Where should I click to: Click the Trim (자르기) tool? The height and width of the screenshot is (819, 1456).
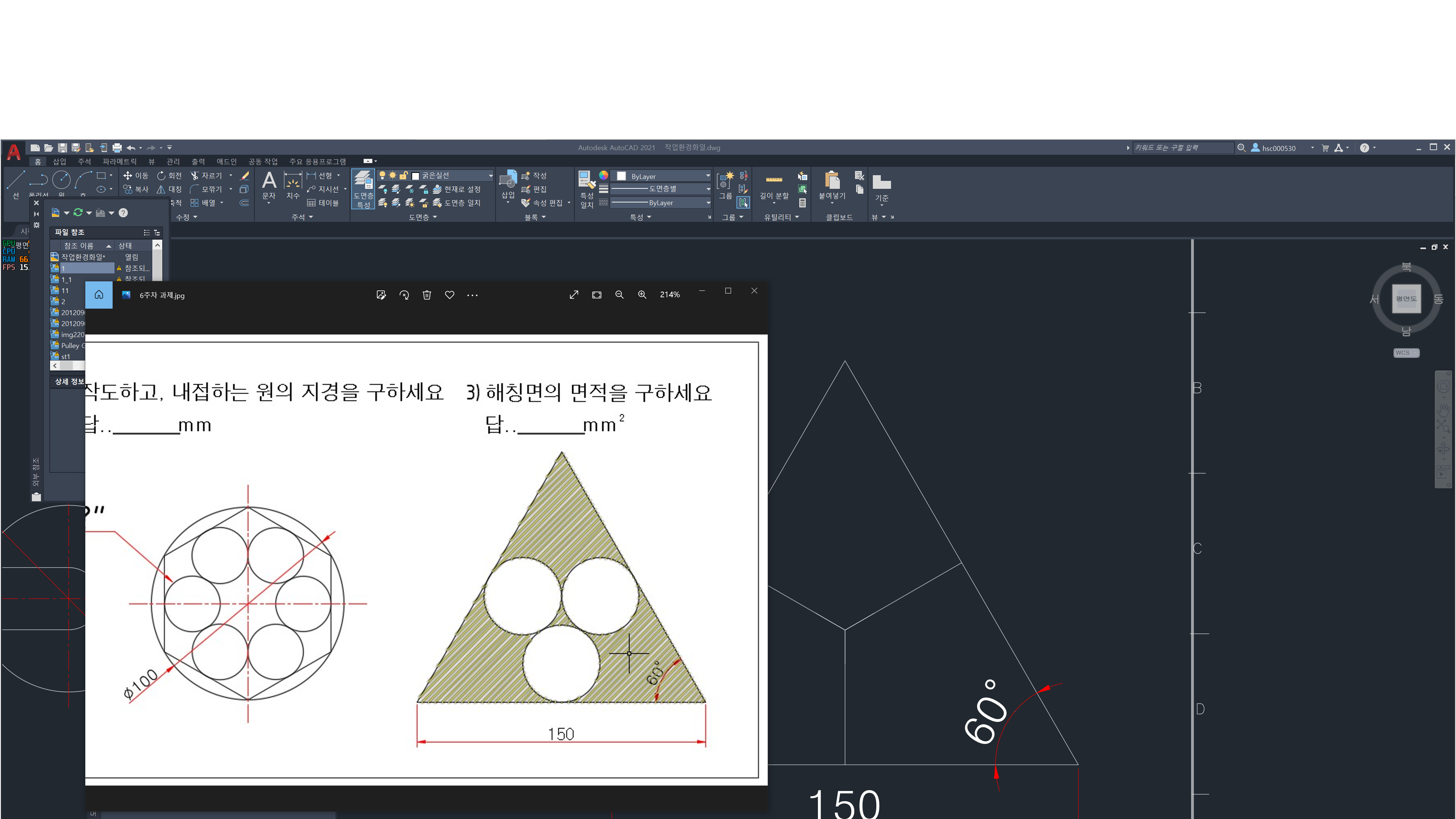coord(206,176)
